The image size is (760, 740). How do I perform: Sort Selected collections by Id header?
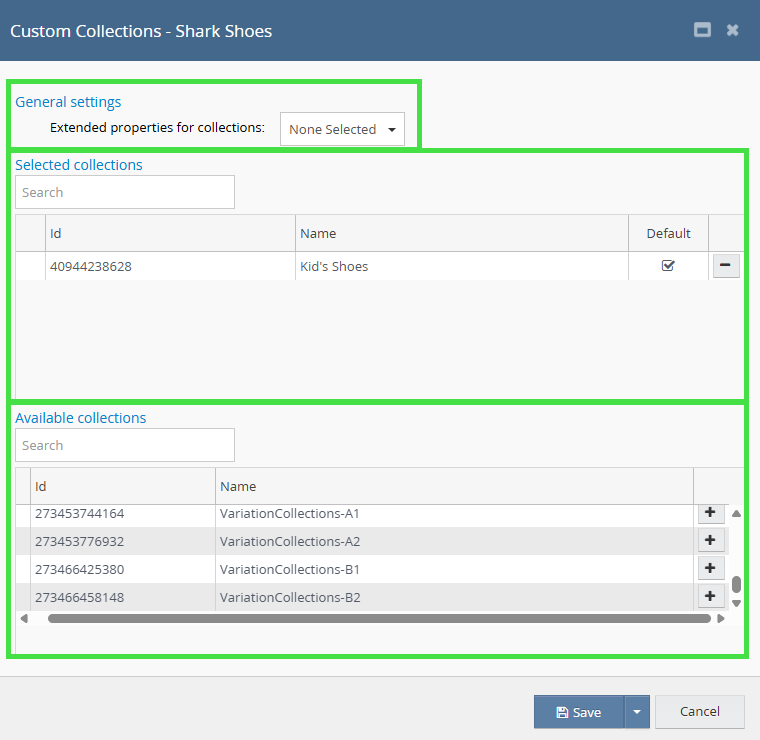coord(170,234)
